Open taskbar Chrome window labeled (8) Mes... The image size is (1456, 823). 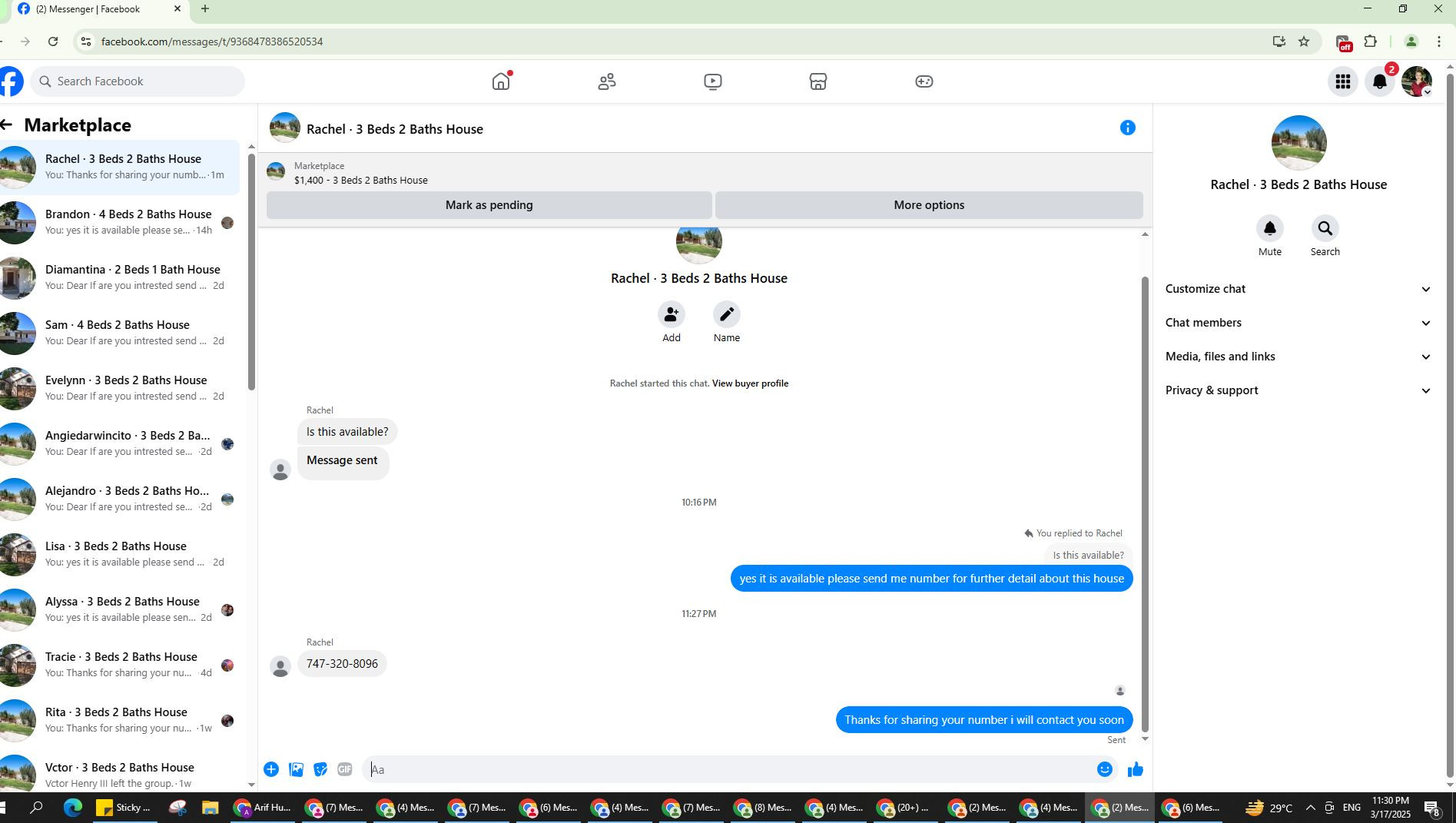[763, 808]
